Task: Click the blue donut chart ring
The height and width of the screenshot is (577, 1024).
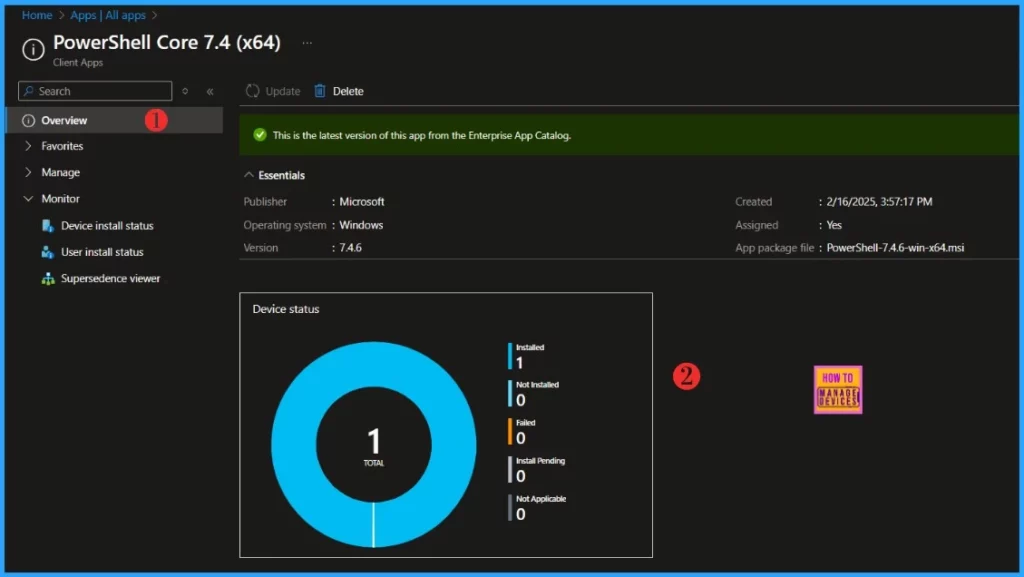Action: [294, 444]
